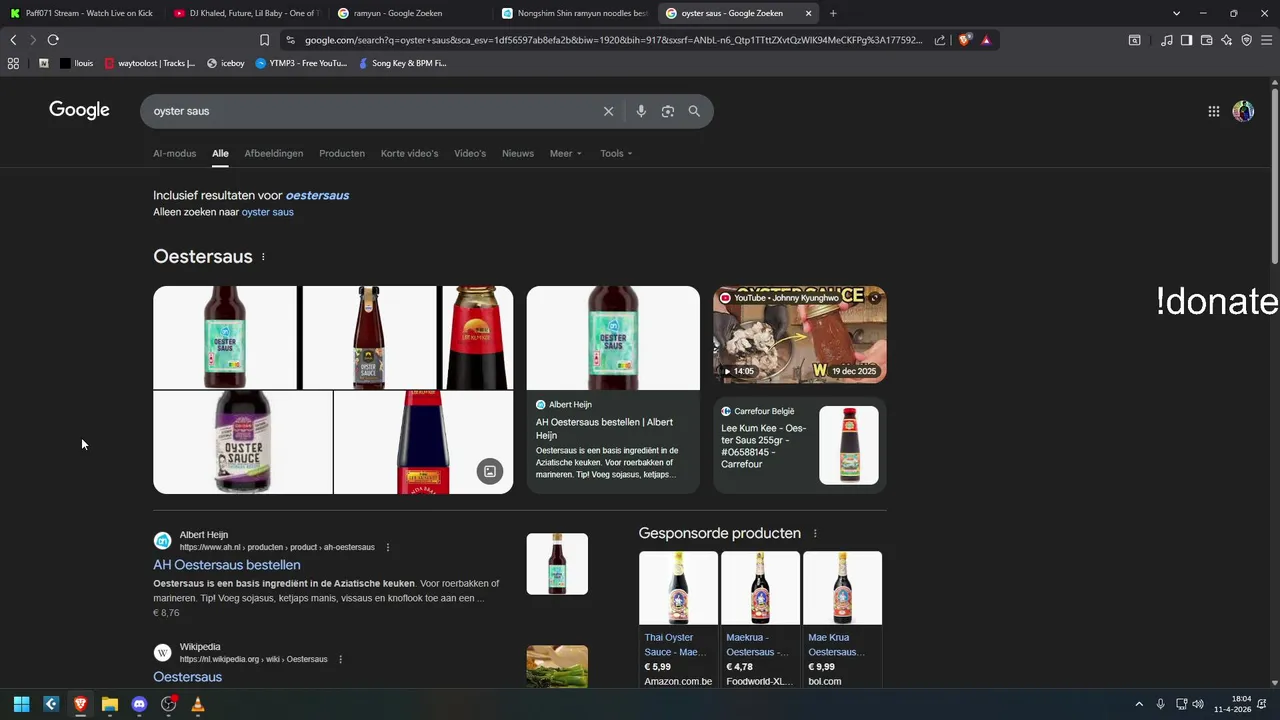Open Albert Heijn AH Oestersaus info card

click(613, 390)
